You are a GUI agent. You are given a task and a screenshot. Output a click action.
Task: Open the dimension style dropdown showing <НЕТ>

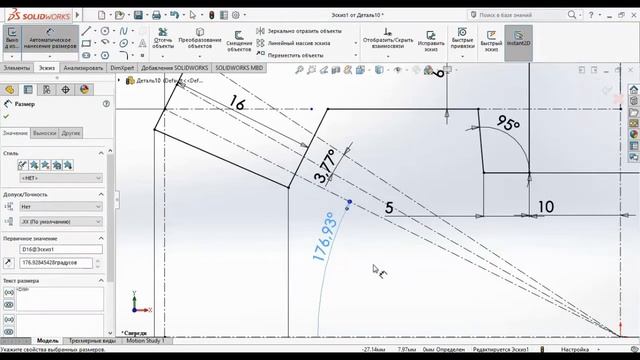pyautogui.click(x=61, y=178)
